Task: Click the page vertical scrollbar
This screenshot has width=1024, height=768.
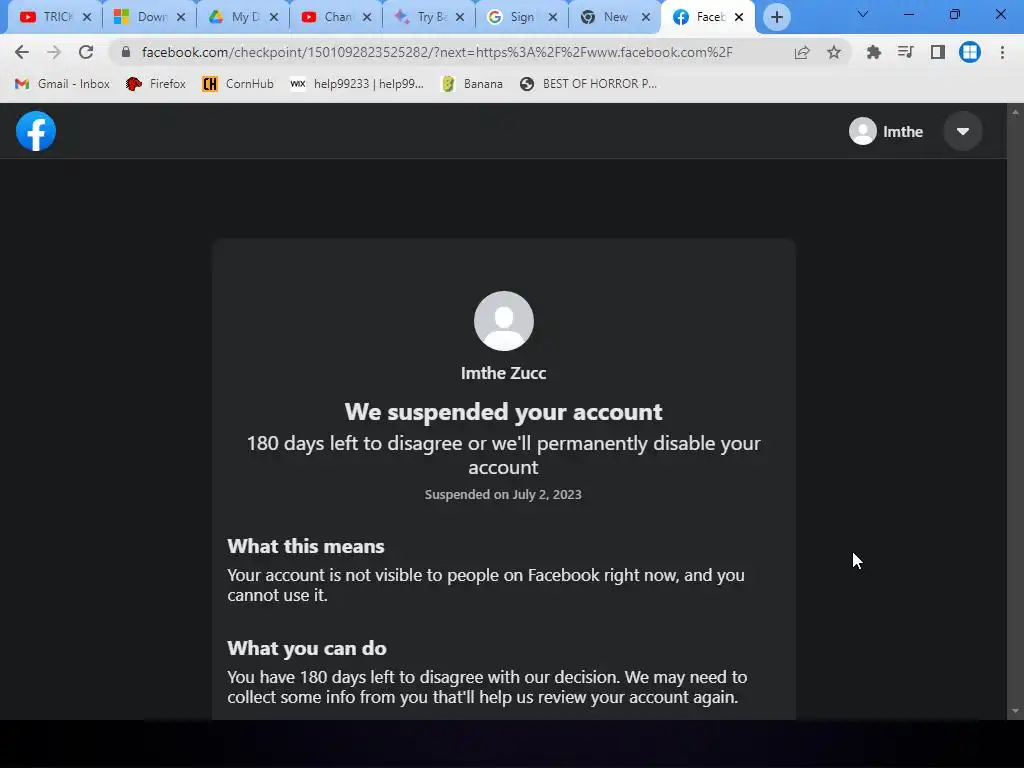Action: tap(1015, 411)
